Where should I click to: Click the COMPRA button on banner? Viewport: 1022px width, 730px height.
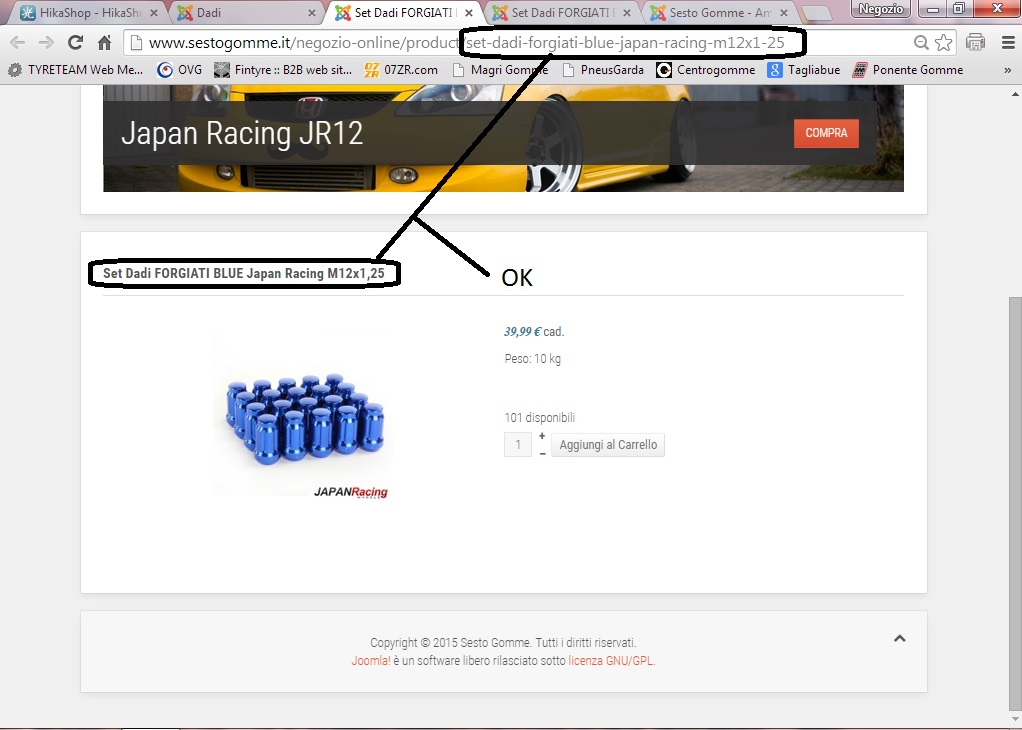pyautogui.click(x=826, y=133)
